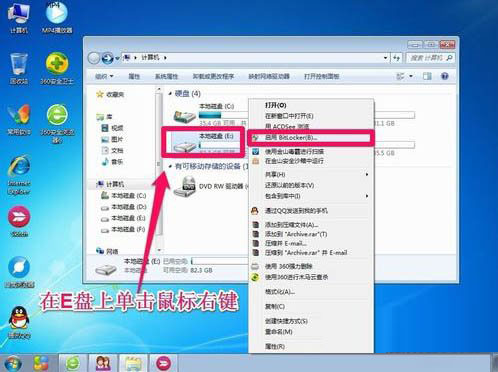Choose 压缩并 E-mail... menu entry

click(x=311, y=243)
